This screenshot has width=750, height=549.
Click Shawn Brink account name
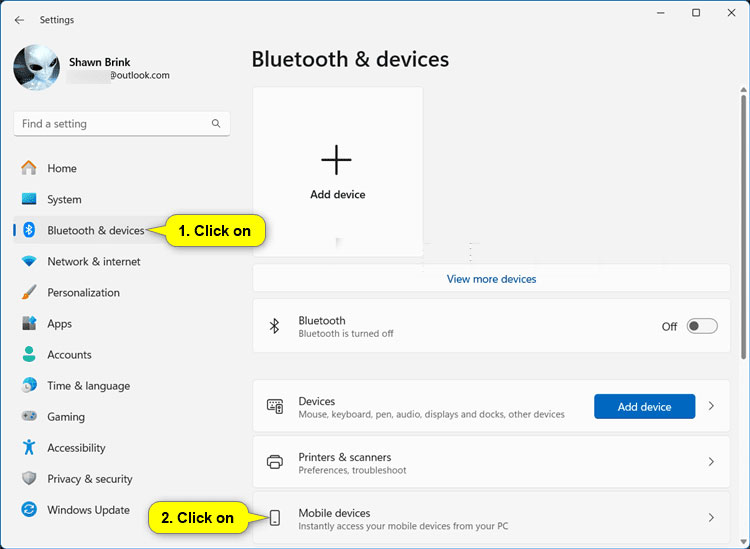99,62
